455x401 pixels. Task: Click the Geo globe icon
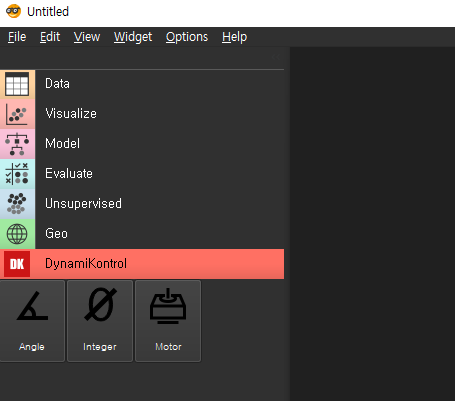pos(17,234)
